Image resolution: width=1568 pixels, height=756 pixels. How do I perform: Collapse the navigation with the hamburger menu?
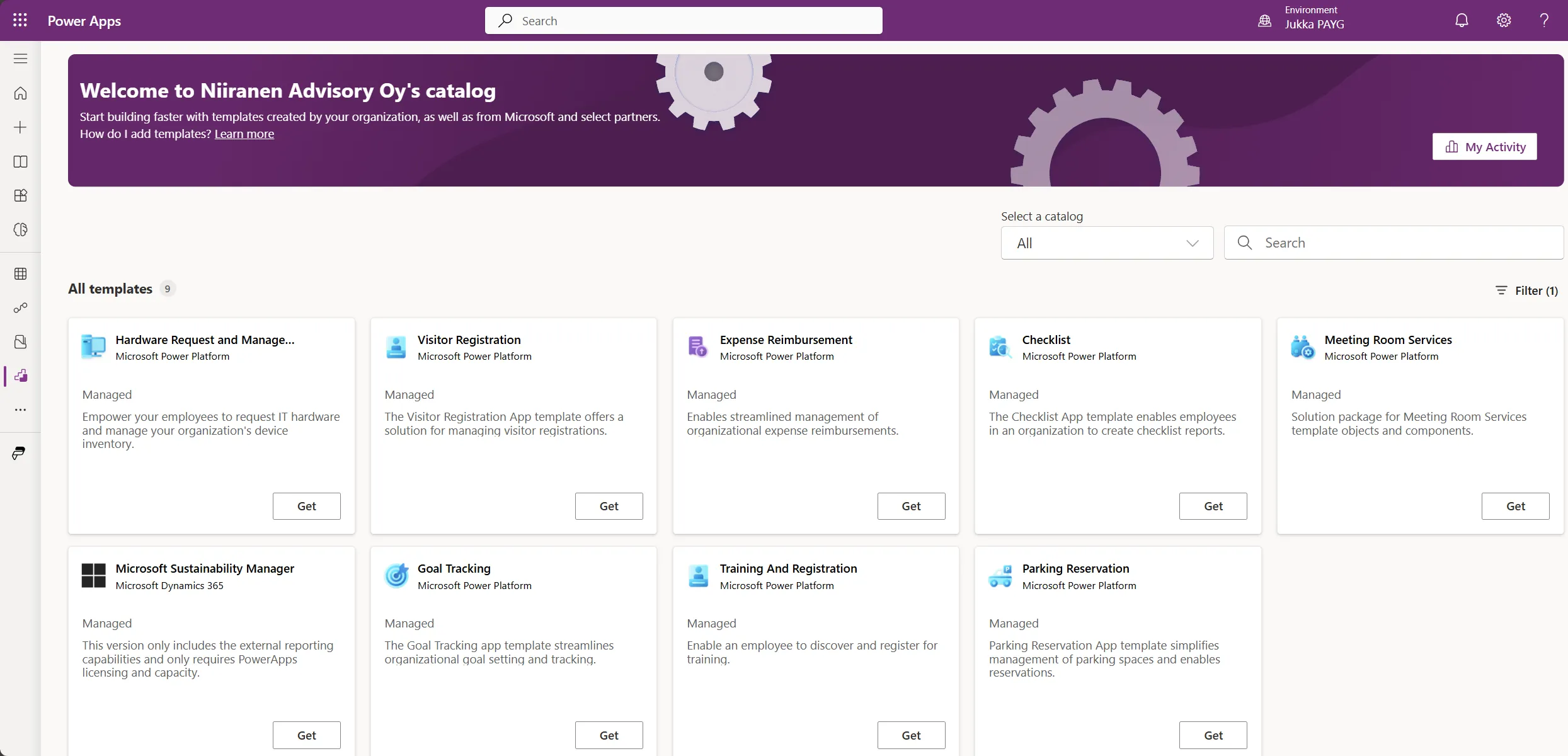pos(20,58)
